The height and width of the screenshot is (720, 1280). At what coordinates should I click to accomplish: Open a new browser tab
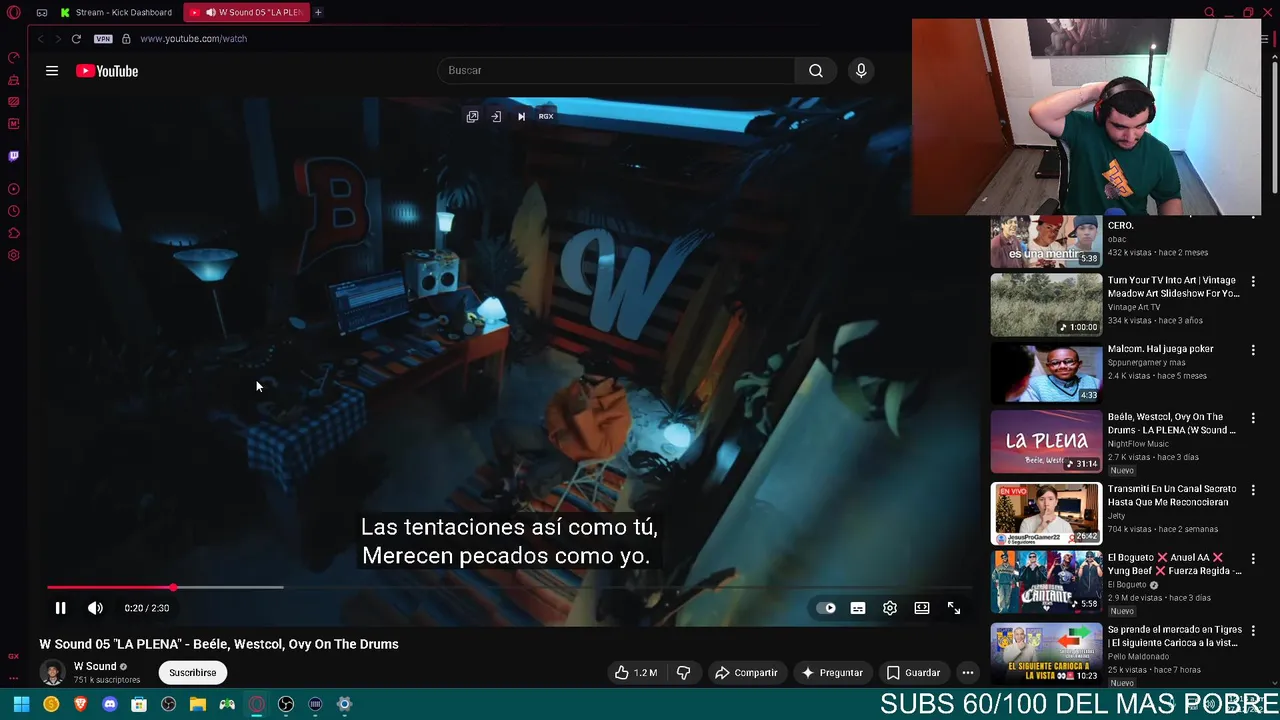point(318,12)
